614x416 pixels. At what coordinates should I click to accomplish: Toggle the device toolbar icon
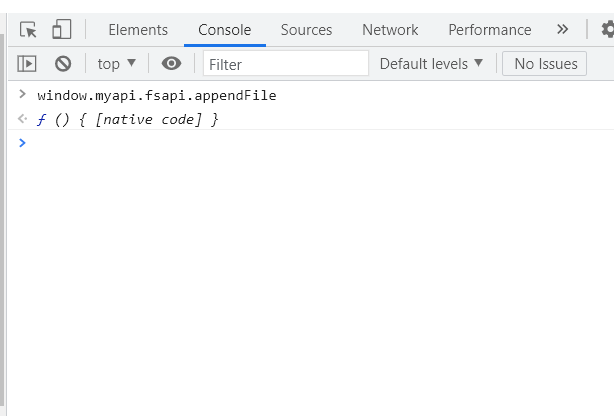pos(62,30)
